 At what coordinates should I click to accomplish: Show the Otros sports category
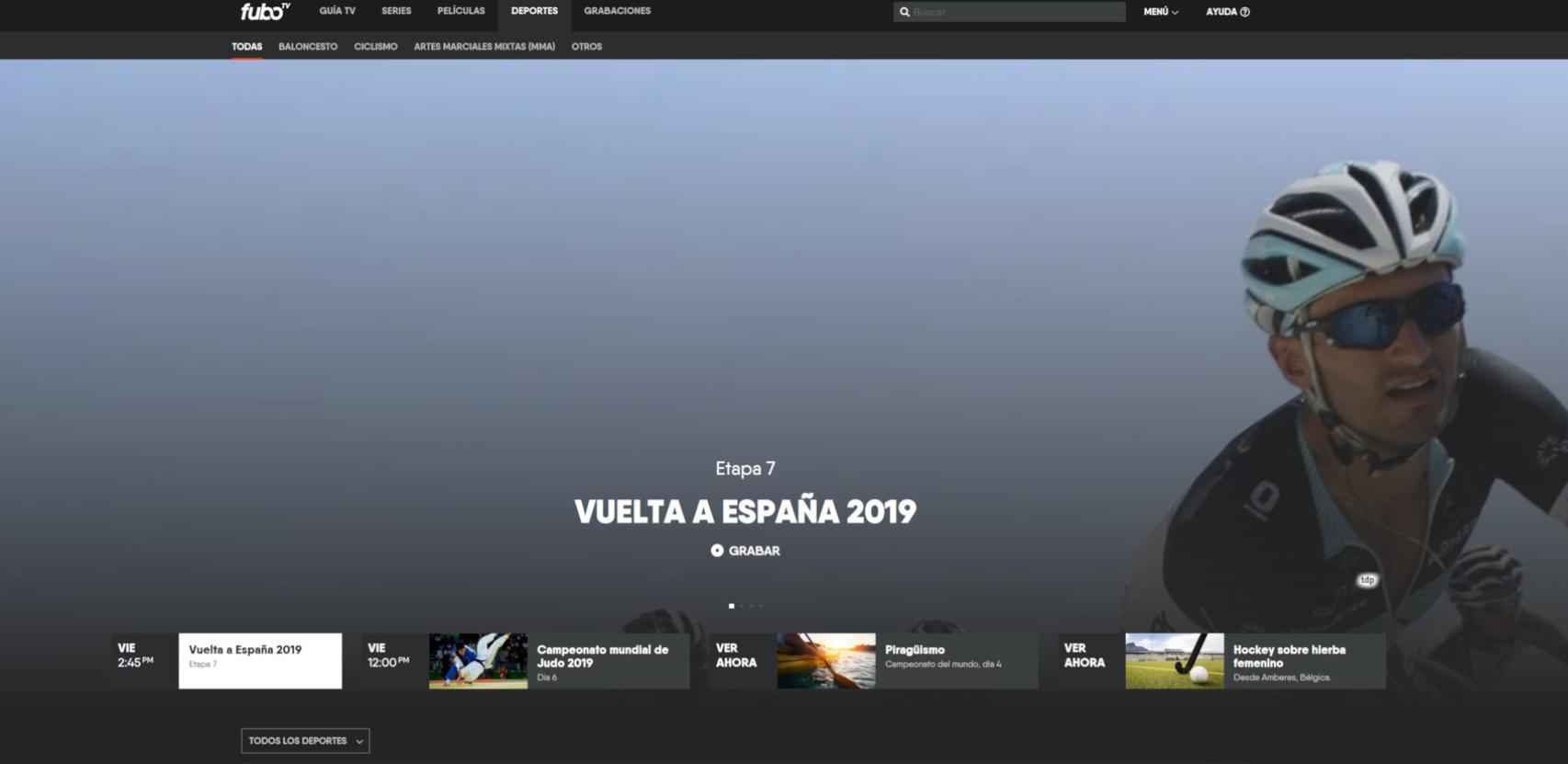click(x=586, y=46)
